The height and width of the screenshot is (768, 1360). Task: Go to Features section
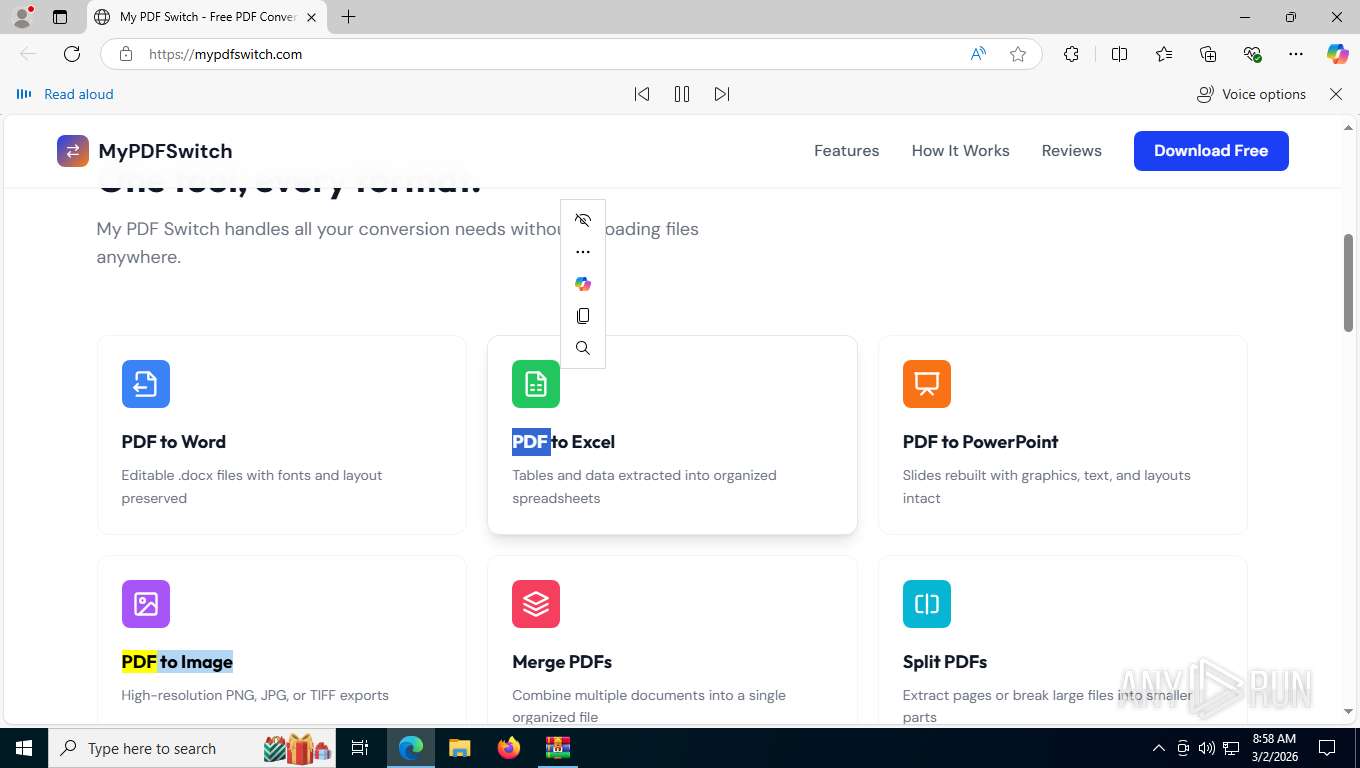[x=847, y=151]
